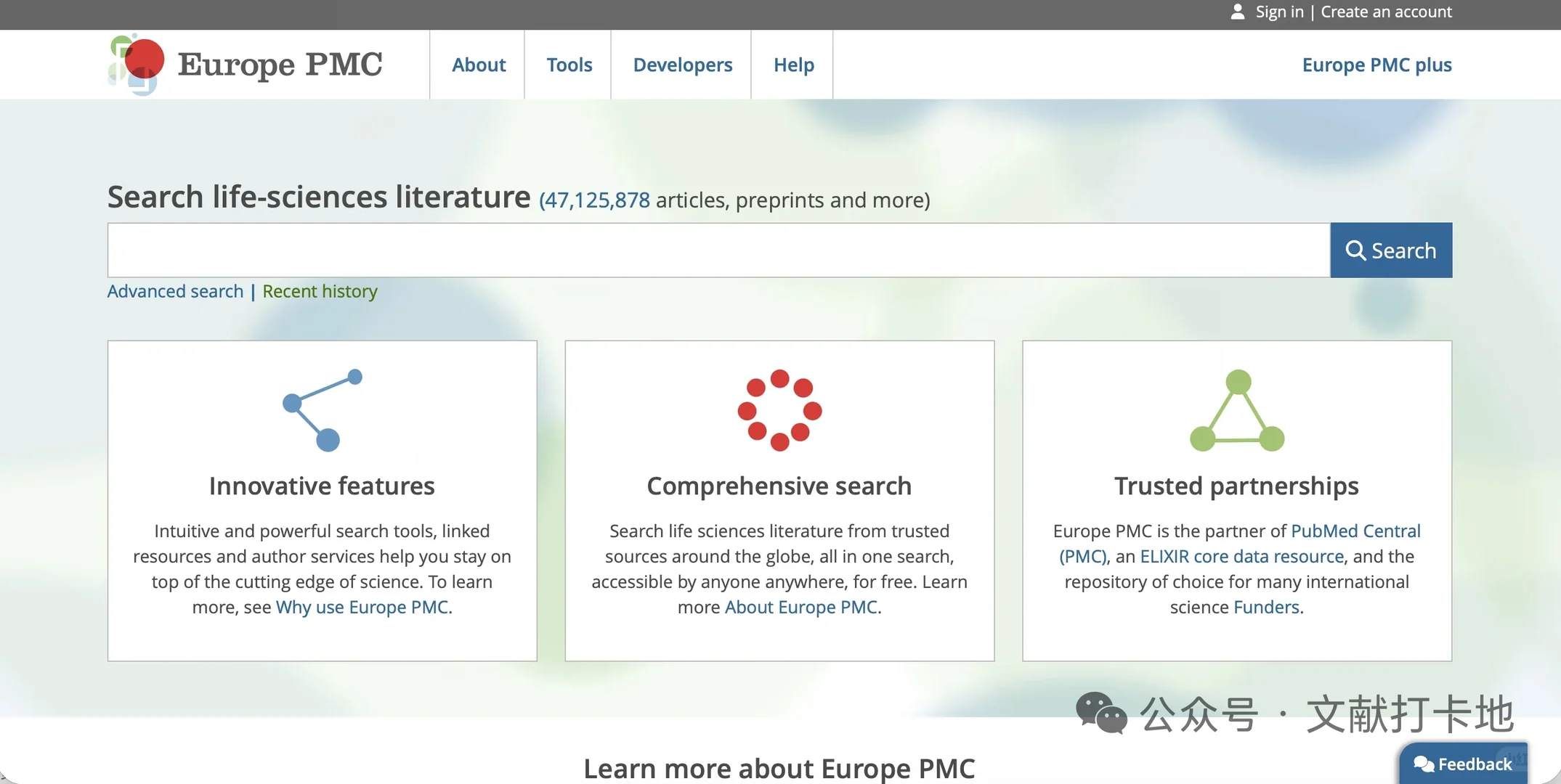The height and width of the screenshot is (784, 1561).
Task: Open the Developers menu item
Action: (x=682, y=65)
